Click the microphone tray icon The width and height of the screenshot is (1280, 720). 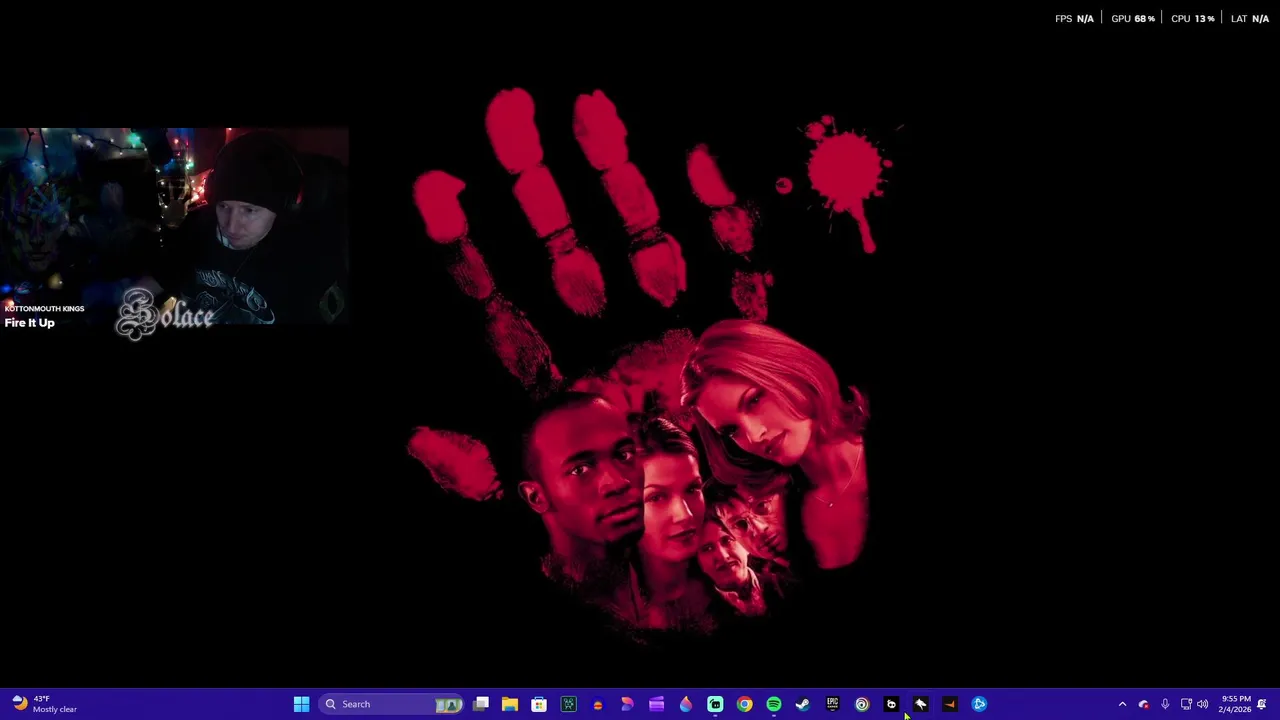click(x=1165, y=704)
